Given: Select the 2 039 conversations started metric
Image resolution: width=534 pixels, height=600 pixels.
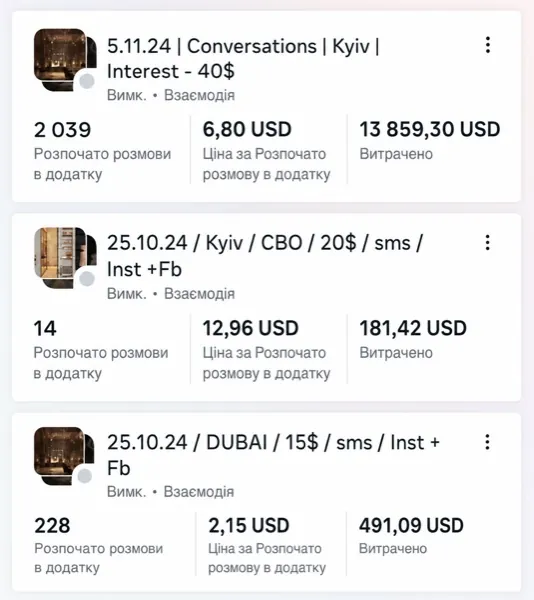Looking at the screenshot, I should click(x=62, y=130).
